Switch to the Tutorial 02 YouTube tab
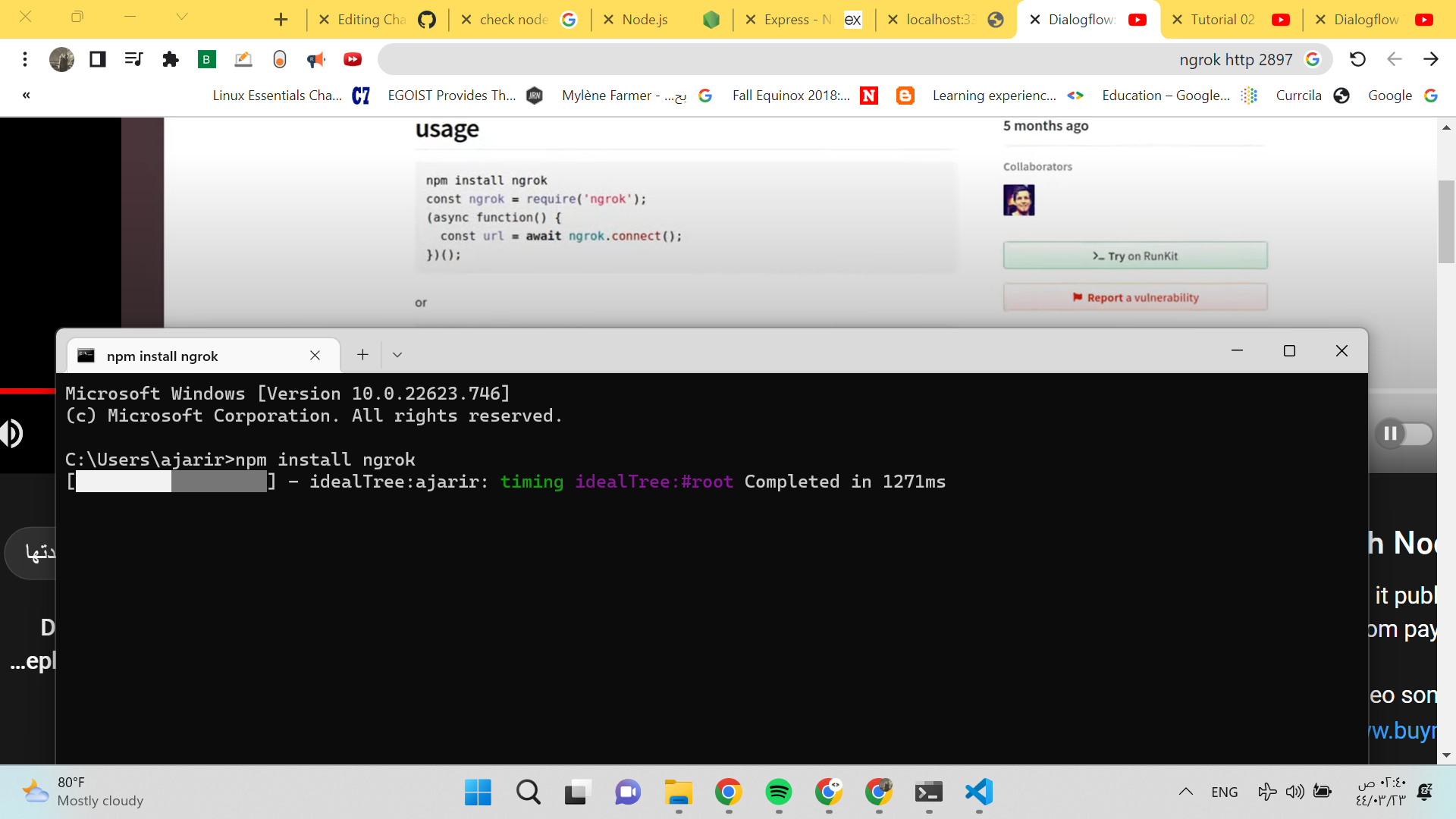This screenshot has height=819, width=1456. click(1223, 20)
